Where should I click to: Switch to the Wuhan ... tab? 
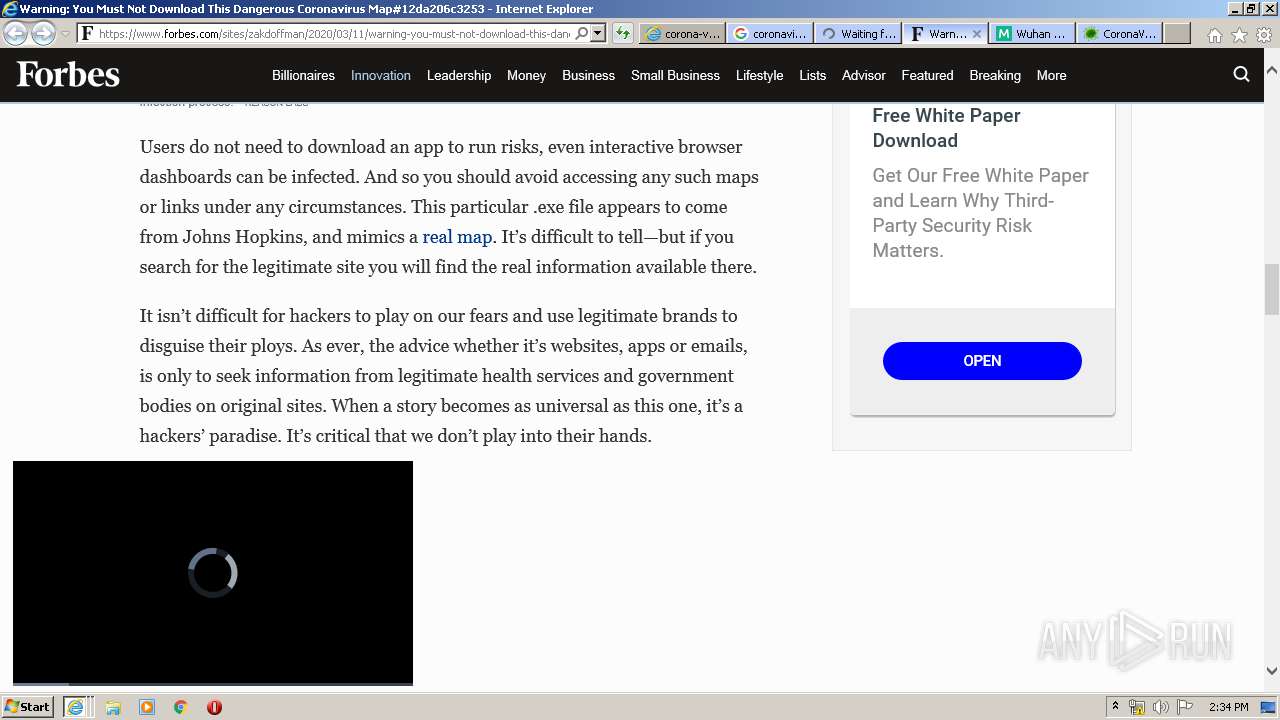click(x=1032, y=33)
